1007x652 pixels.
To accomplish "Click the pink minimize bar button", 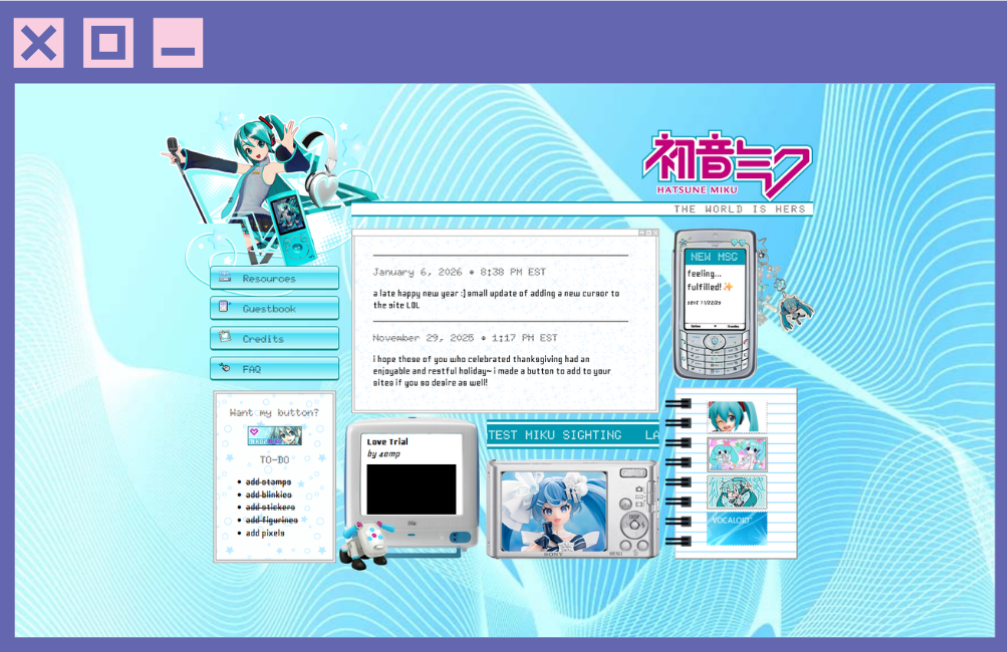I will click(x=178, y=43).
